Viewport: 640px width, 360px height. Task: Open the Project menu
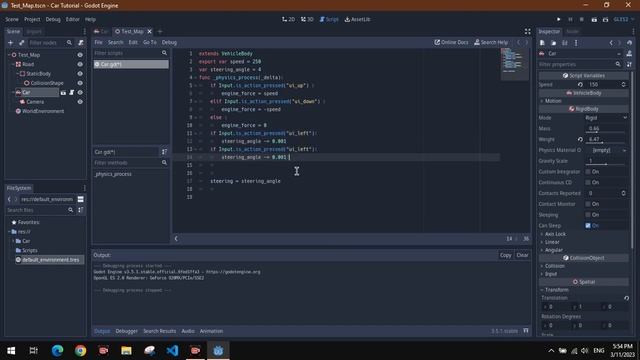[32, 19]
